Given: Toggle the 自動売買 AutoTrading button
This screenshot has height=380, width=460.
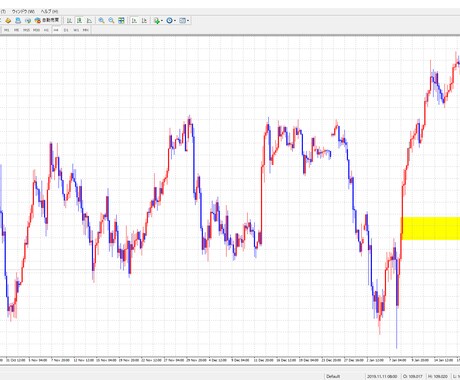Looking at the screenshot, I should (x=47, y=21).
